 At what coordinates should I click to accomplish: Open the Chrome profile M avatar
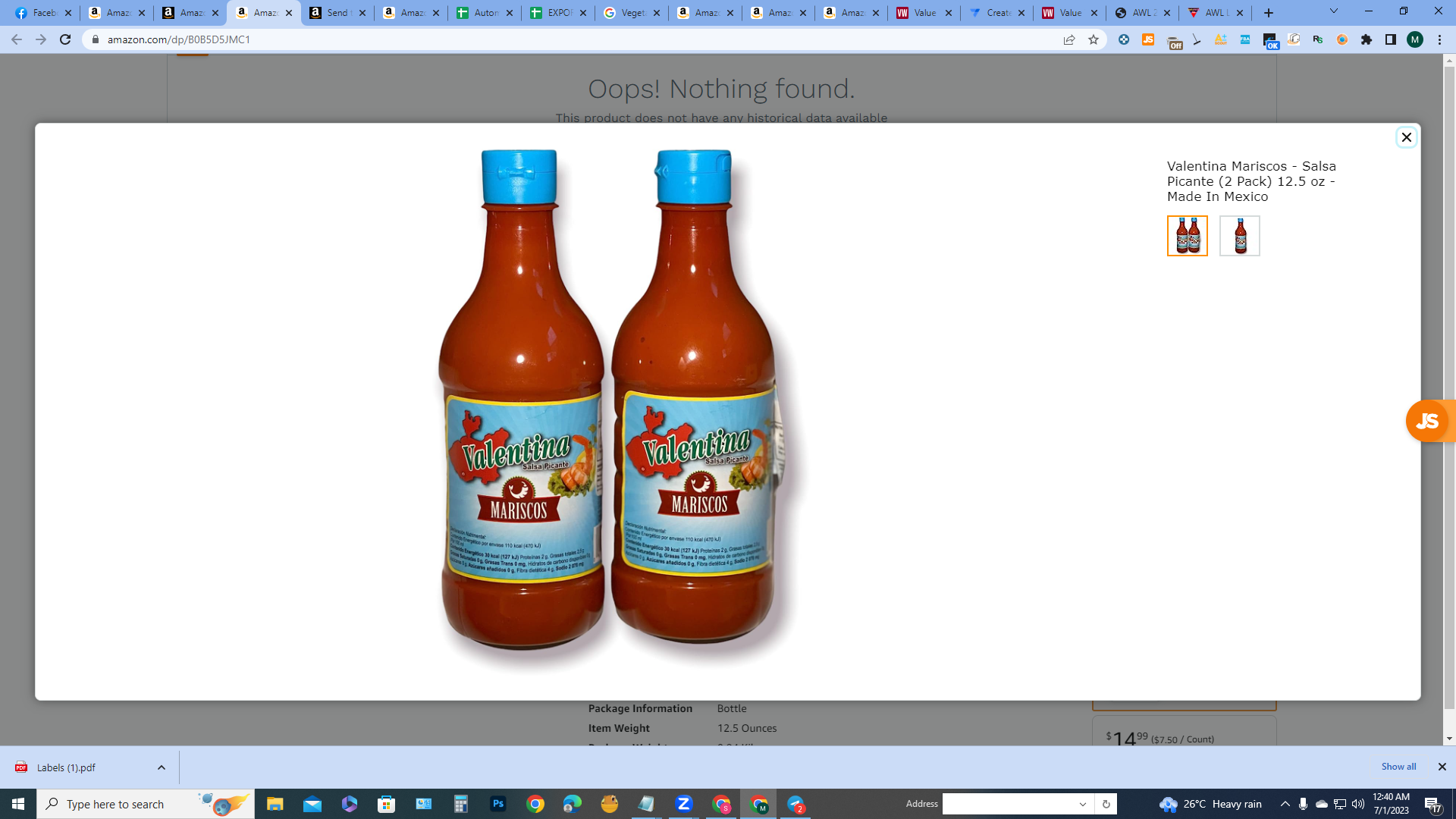tap(1415, 39)
